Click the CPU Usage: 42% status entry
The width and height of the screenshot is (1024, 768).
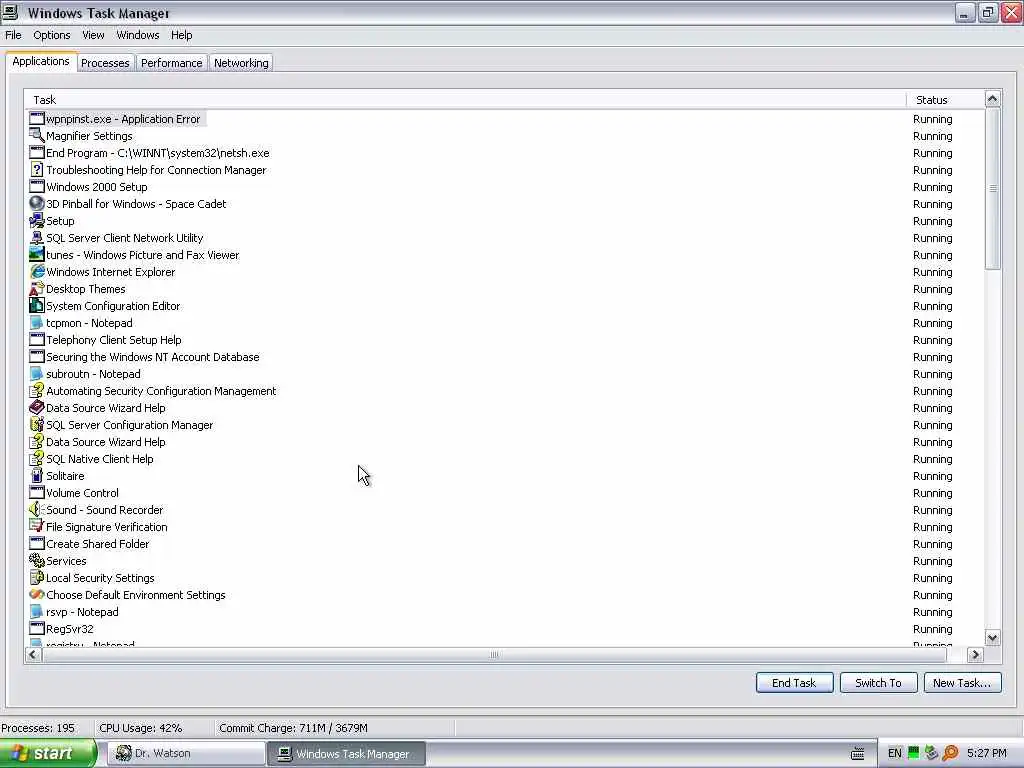pos(140,728)
